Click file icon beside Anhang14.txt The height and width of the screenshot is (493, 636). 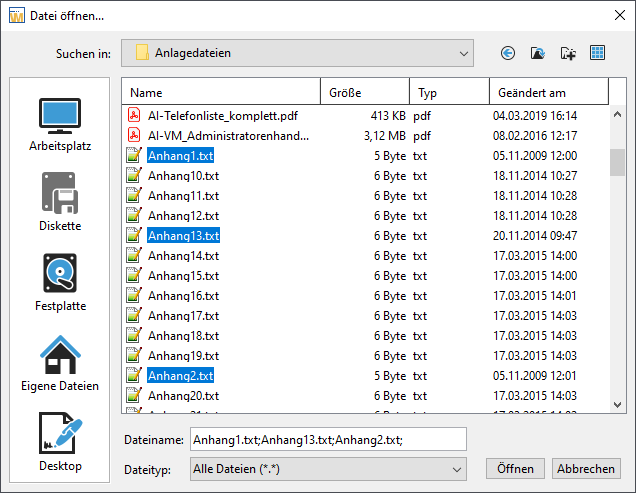[x=134, y=255]
